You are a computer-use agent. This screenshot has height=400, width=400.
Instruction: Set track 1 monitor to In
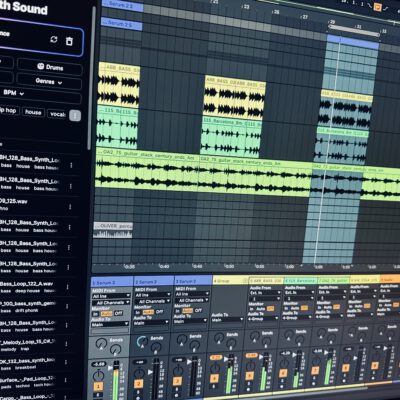[95, 314]
